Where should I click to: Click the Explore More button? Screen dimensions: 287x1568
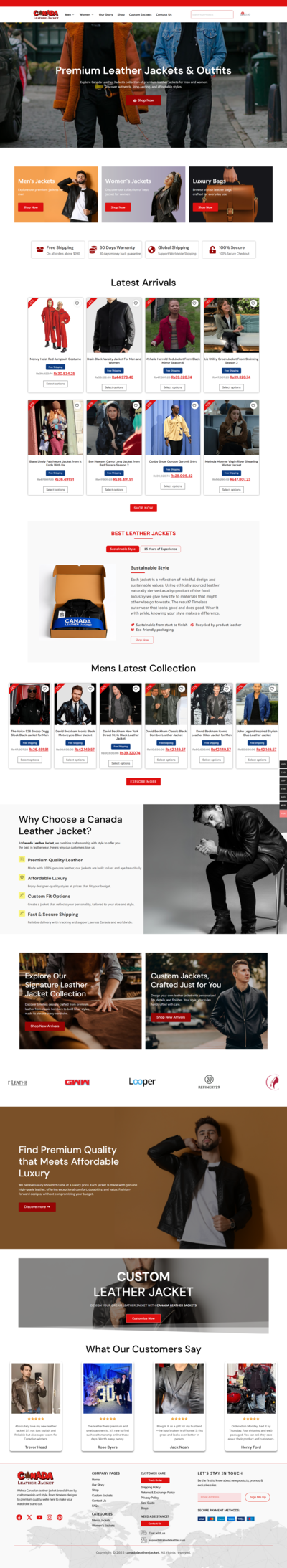(x=143, y=781)
